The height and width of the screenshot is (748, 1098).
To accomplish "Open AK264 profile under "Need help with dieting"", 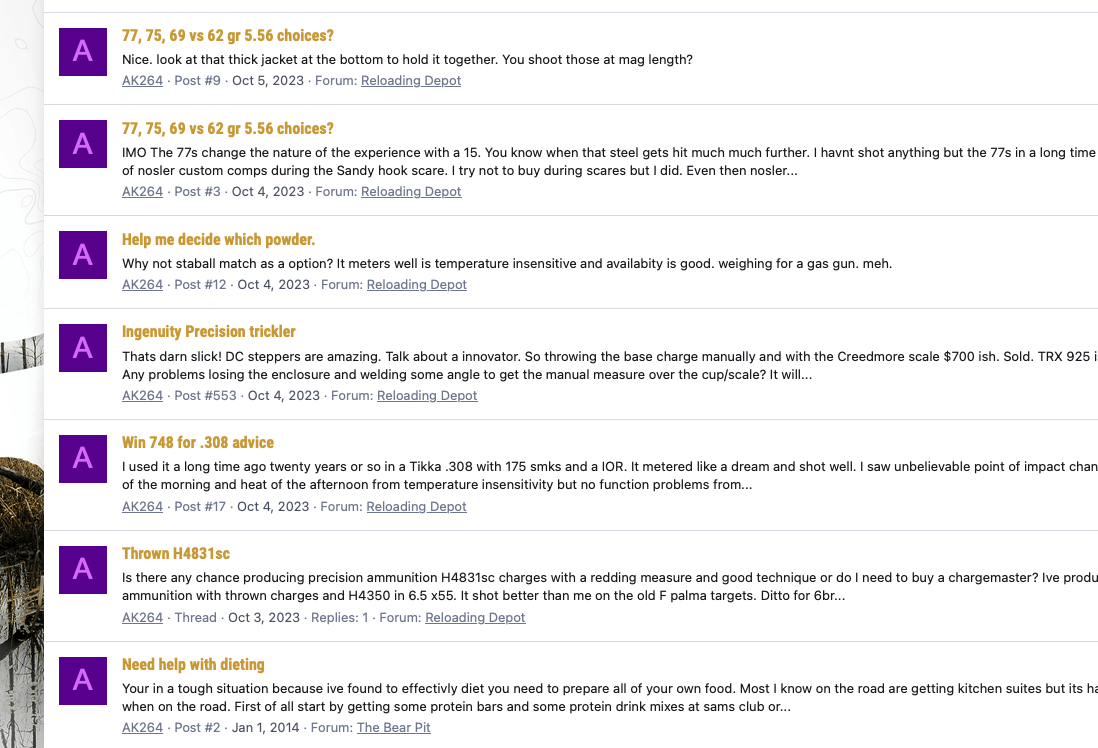I will (x=142, y=727).
